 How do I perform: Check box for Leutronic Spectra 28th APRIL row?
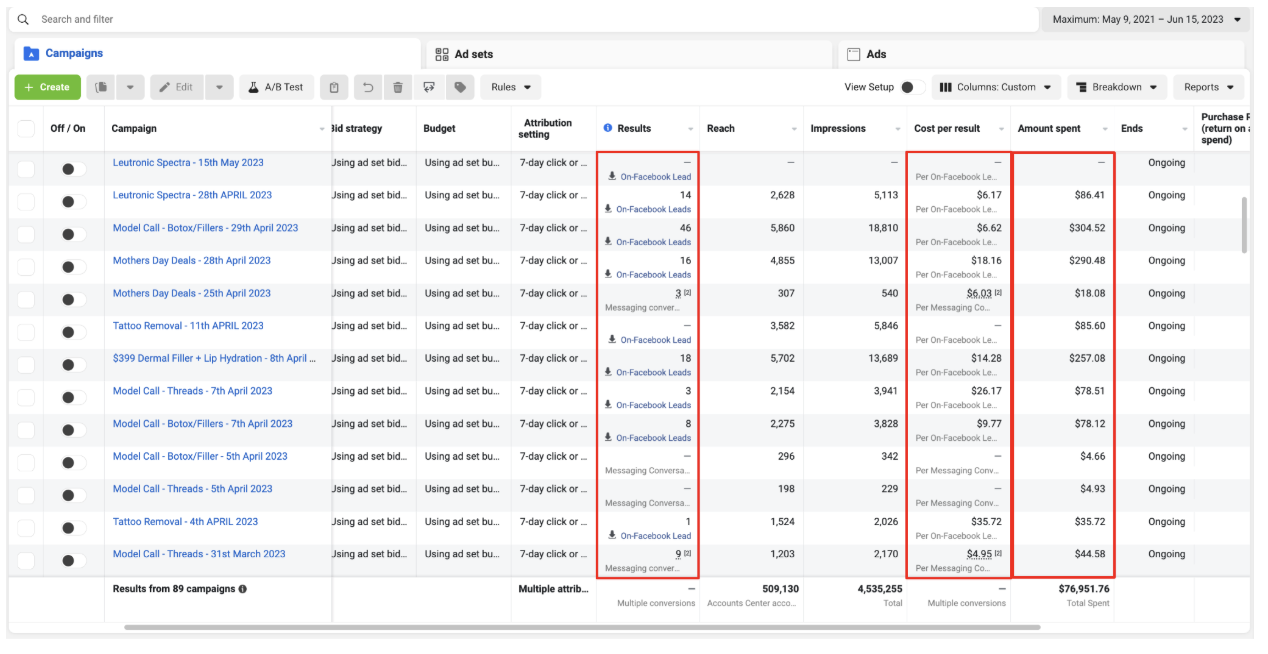26,202
